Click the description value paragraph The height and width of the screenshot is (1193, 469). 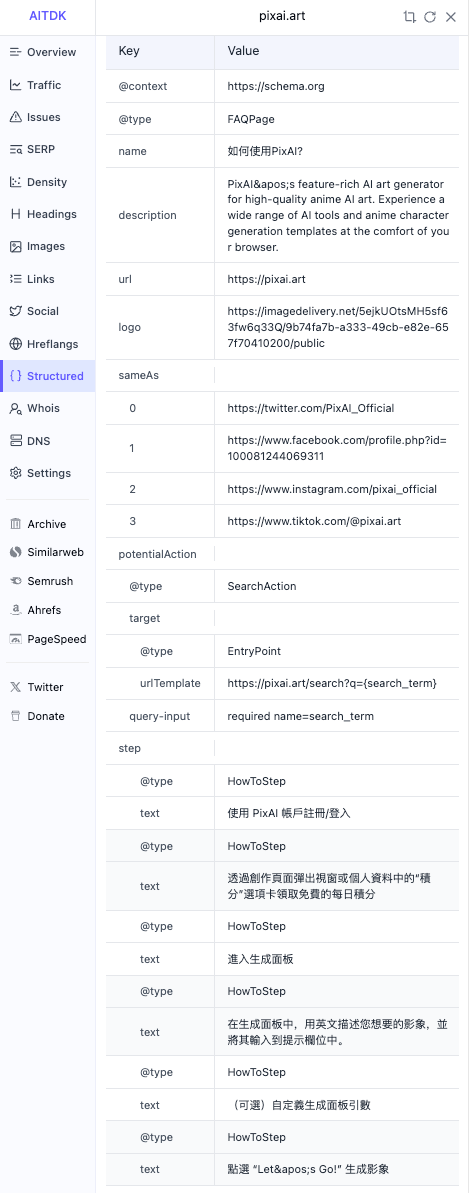[337, 215]
